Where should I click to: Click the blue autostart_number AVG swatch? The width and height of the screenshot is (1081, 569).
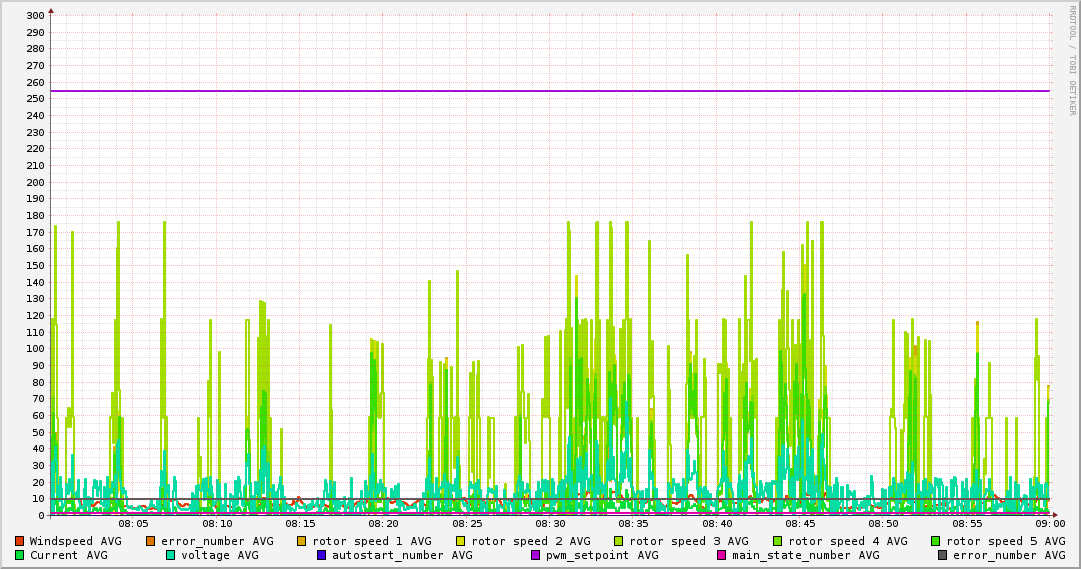(321, 555)
